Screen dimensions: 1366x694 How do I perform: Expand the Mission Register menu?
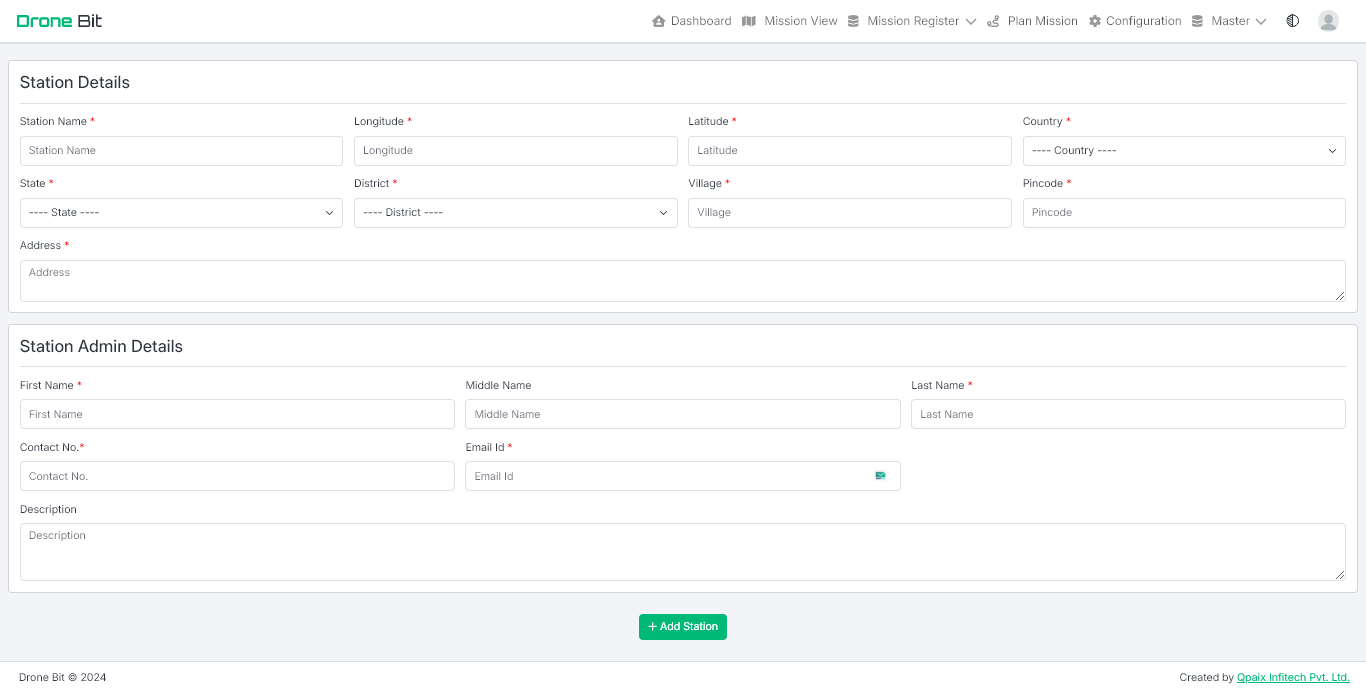click(x=912, y=21)
